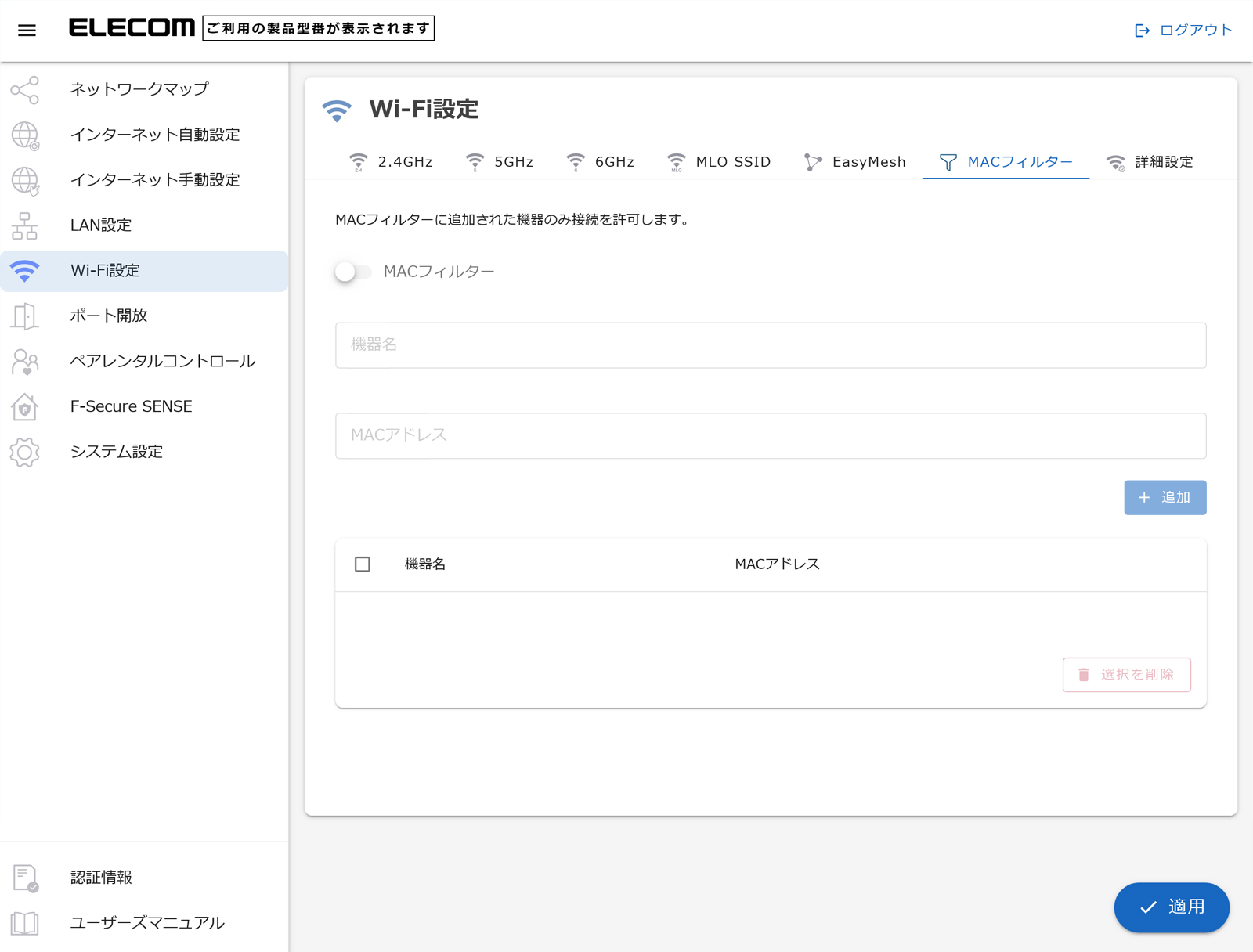Click the MAC filter funnel icon

948,162
